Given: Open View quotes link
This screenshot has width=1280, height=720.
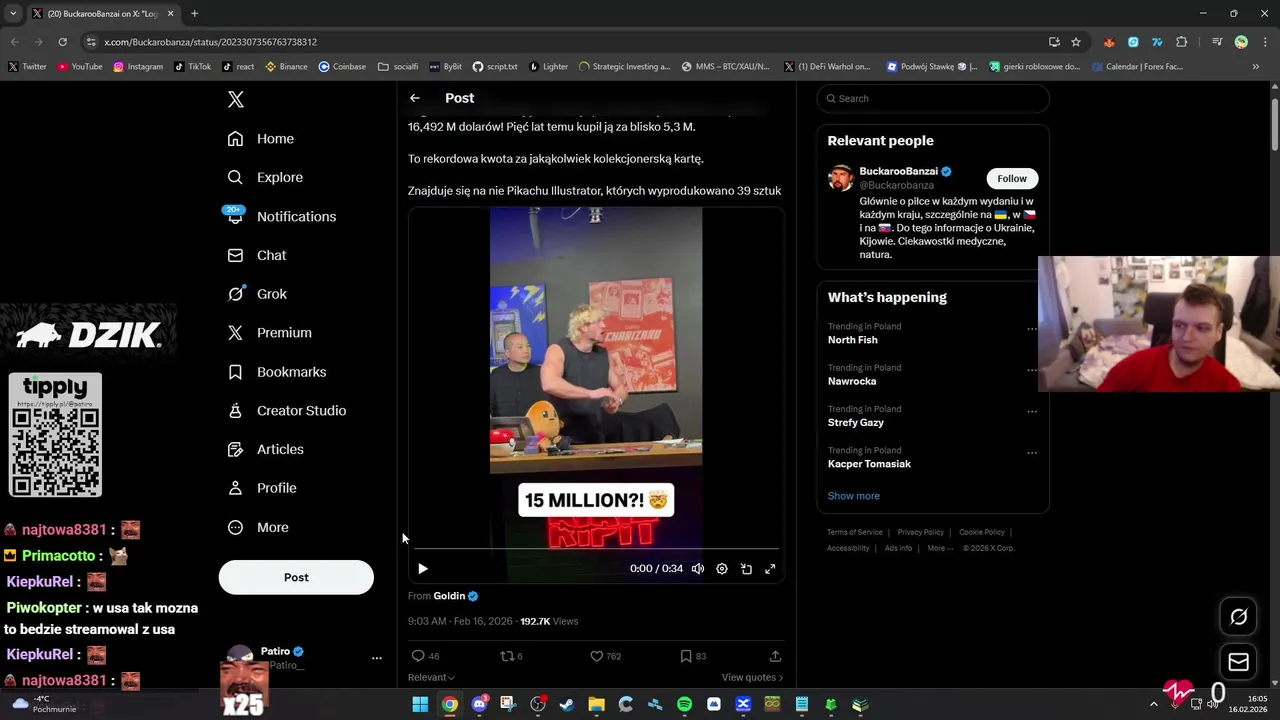Looking at the screenshot, I should coord(752,677).
